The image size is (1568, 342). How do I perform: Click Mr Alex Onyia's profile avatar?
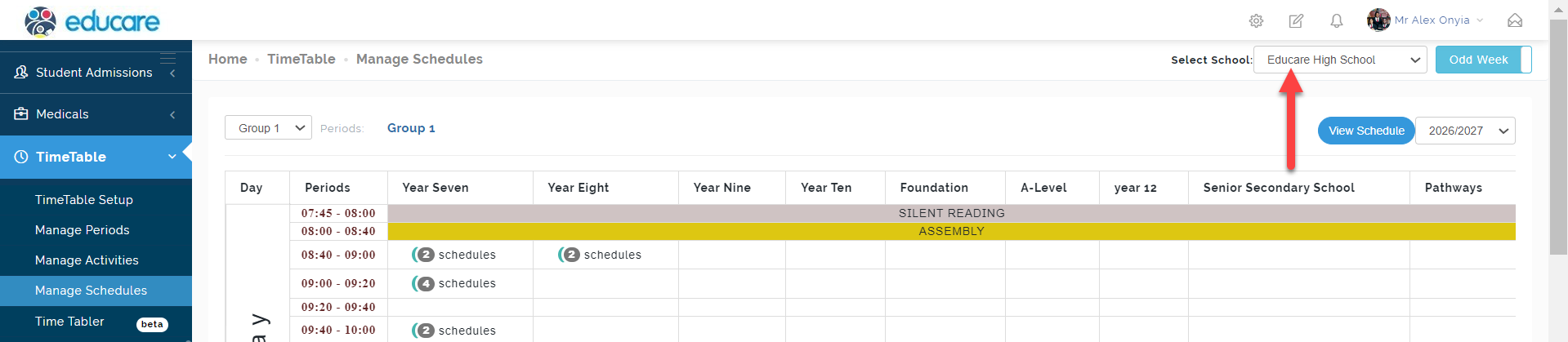coord(1378,20)
